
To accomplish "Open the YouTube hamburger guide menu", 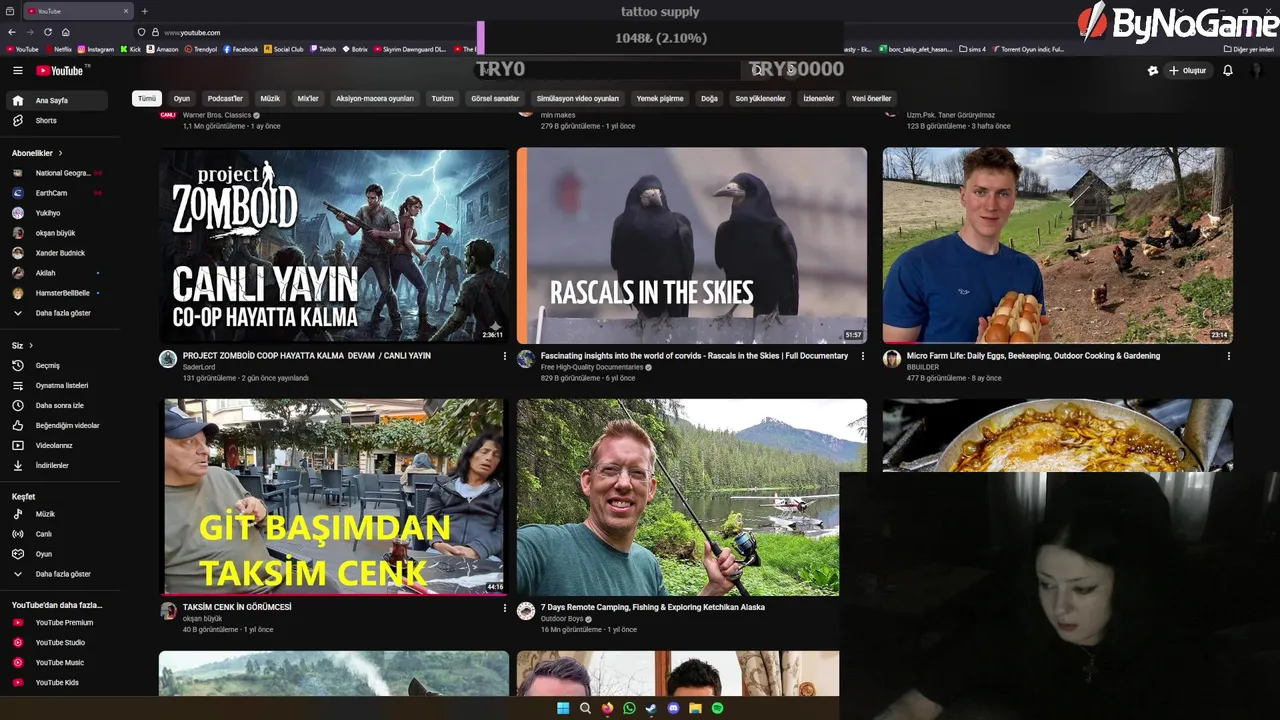I will click(x=17, y=71).
